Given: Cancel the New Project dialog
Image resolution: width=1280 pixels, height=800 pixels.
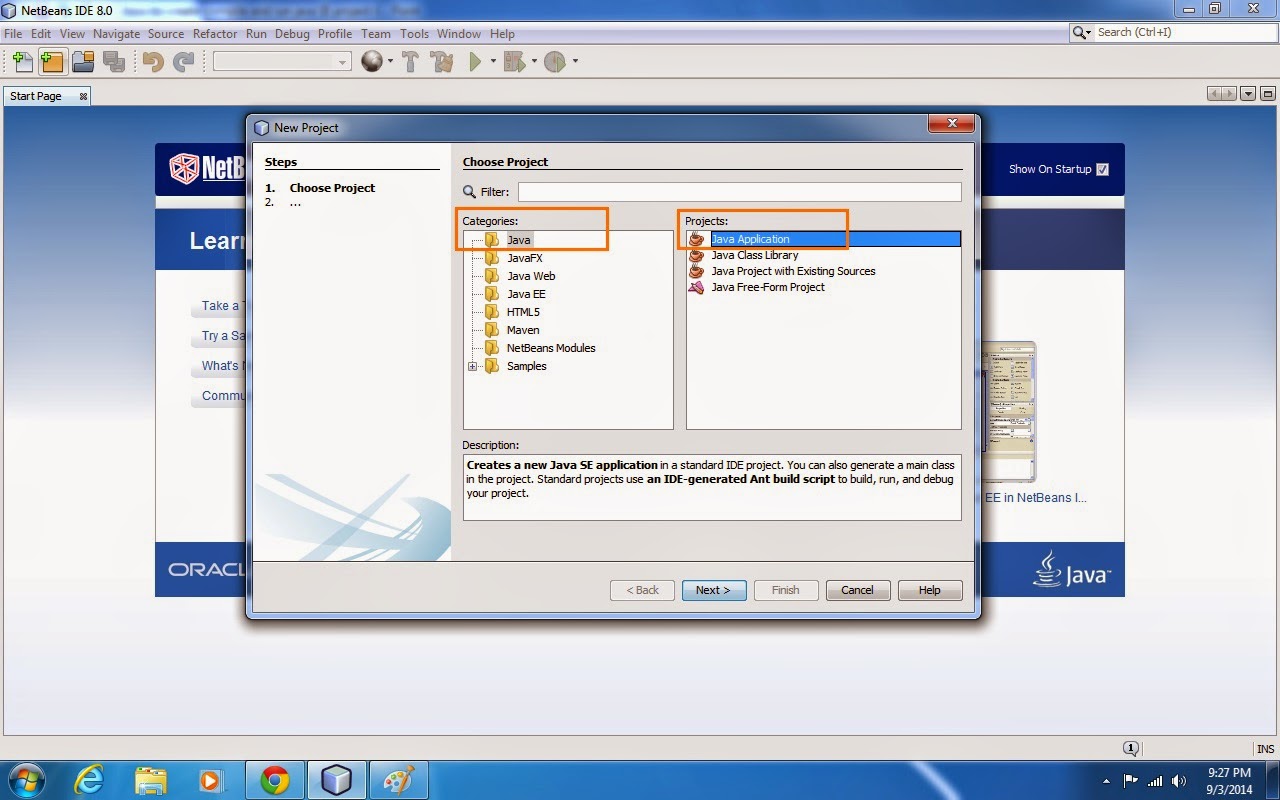Looking at the screenshot, I should click(x=857, y=590).
